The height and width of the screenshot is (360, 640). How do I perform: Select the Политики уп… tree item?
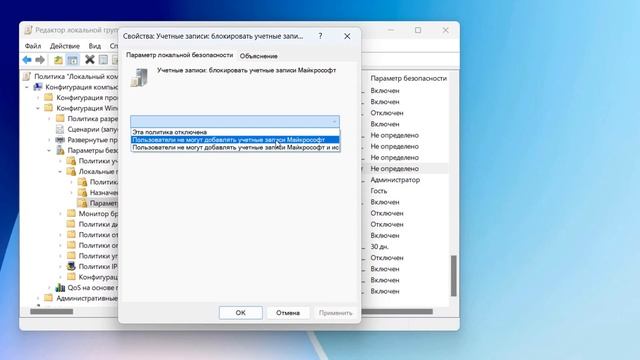click(98, 256)
